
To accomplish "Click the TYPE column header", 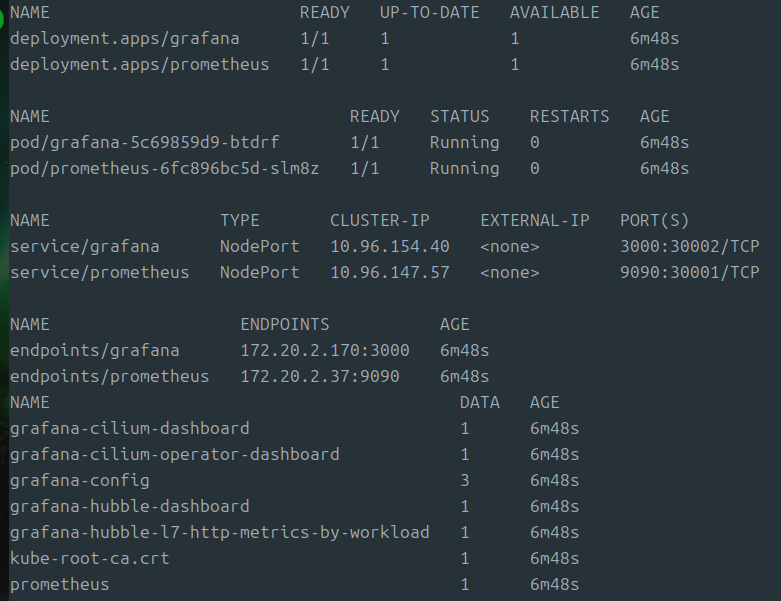I will click(240, 221).
